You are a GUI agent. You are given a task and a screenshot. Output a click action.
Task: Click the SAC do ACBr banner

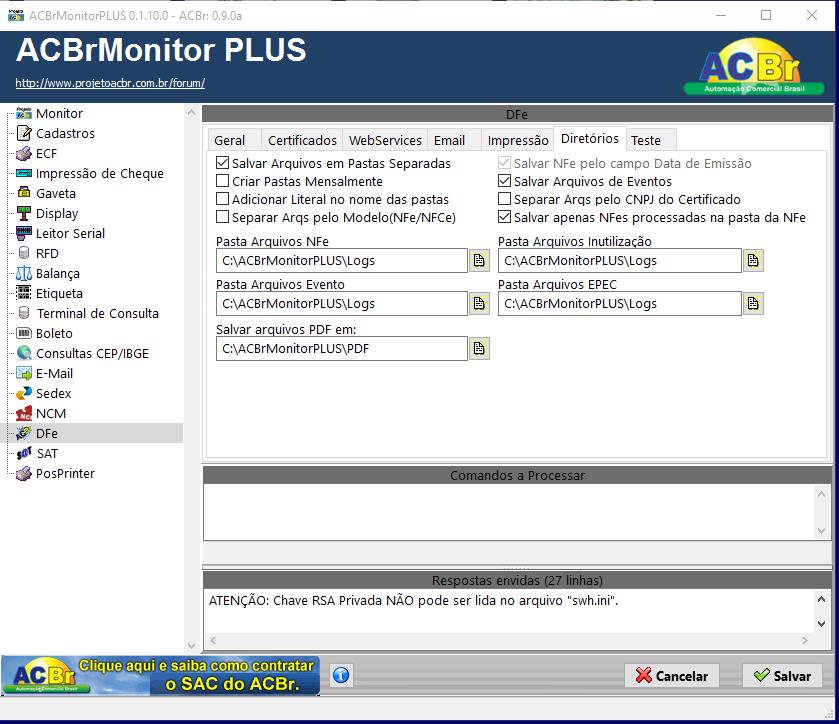click(161, 675)
